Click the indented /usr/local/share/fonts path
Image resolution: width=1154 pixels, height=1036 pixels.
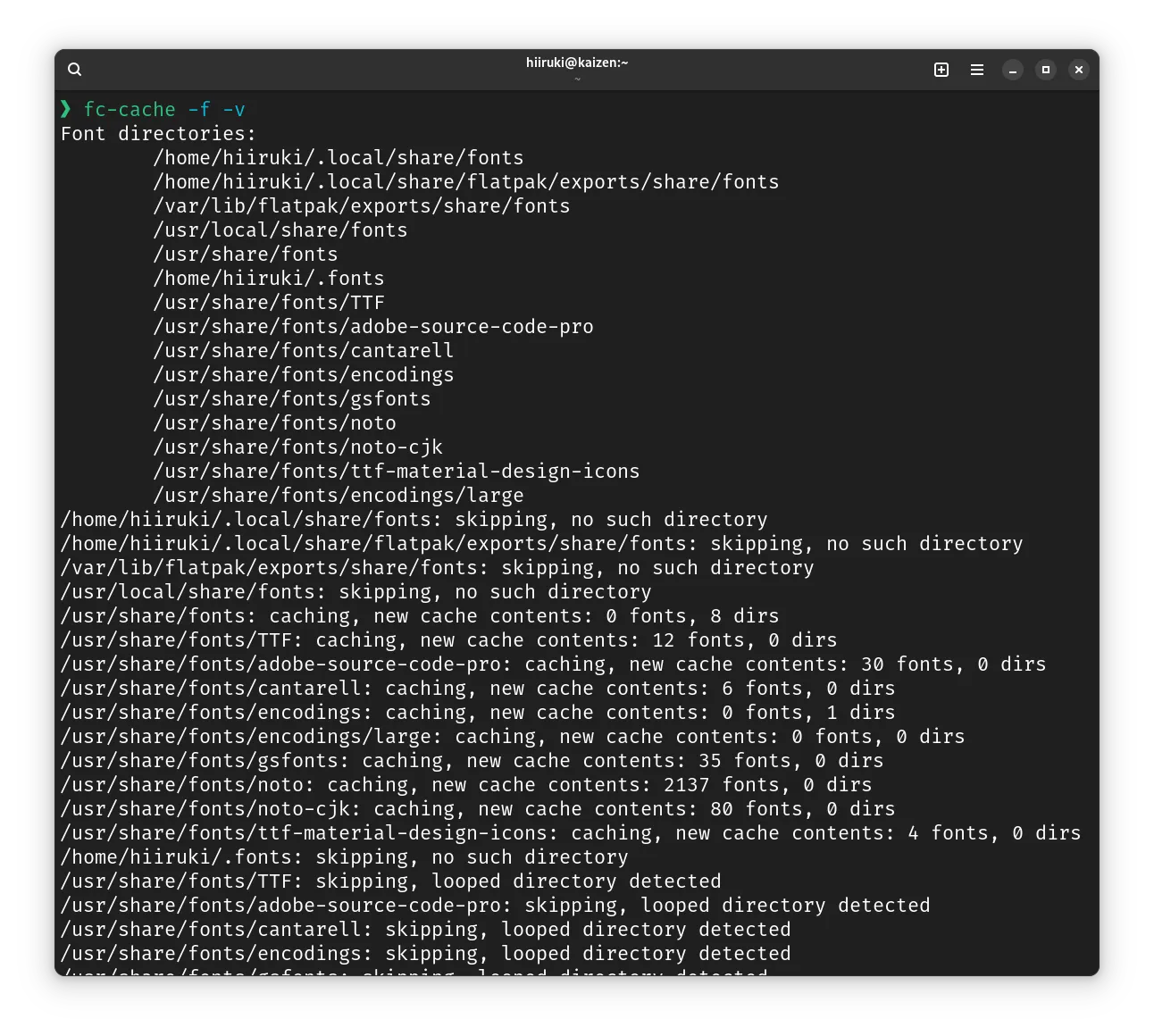point(280,230)
